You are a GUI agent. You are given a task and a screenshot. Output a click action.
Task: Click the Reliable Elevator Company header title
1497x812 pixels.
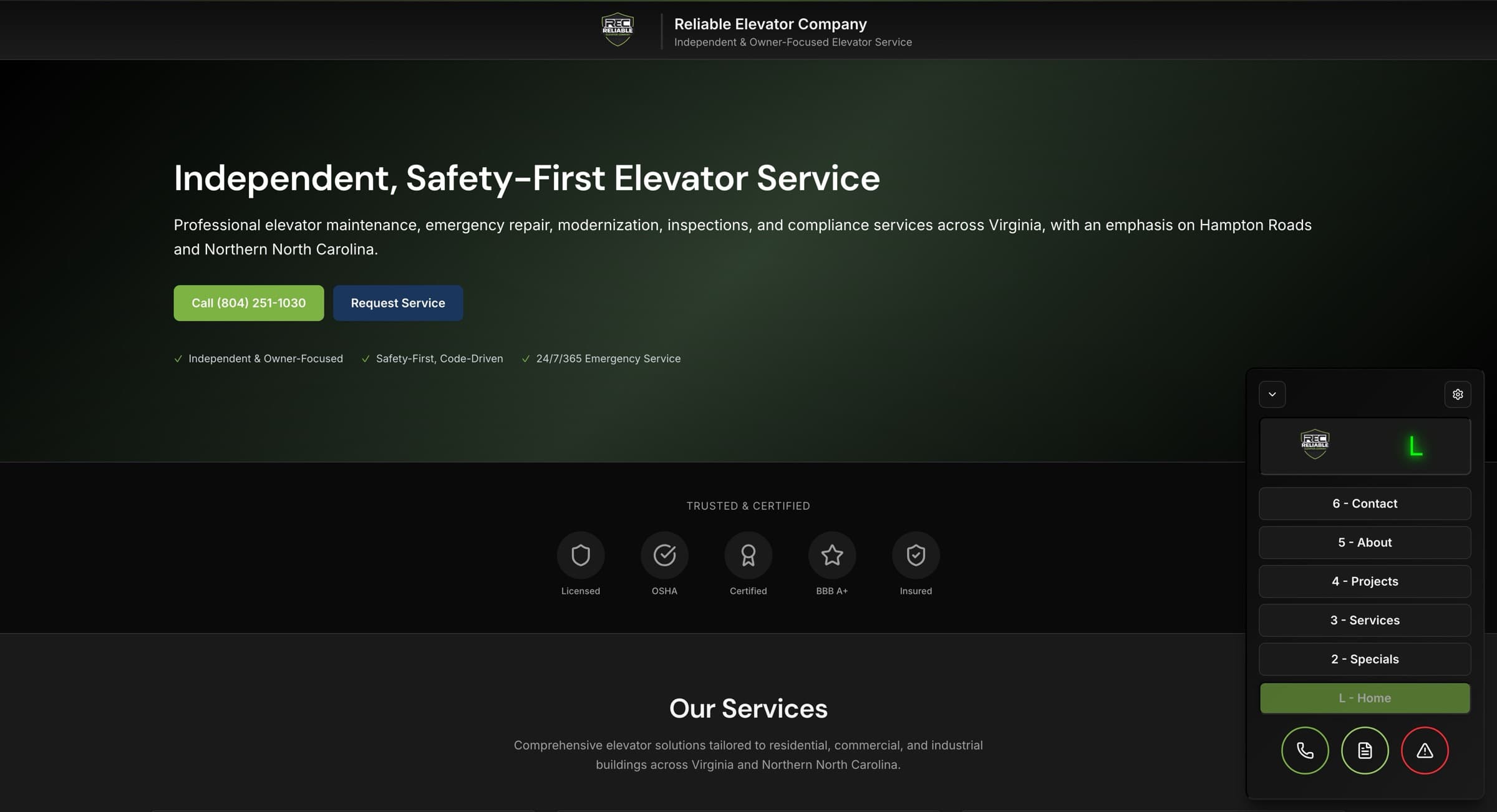coord(770,24)
